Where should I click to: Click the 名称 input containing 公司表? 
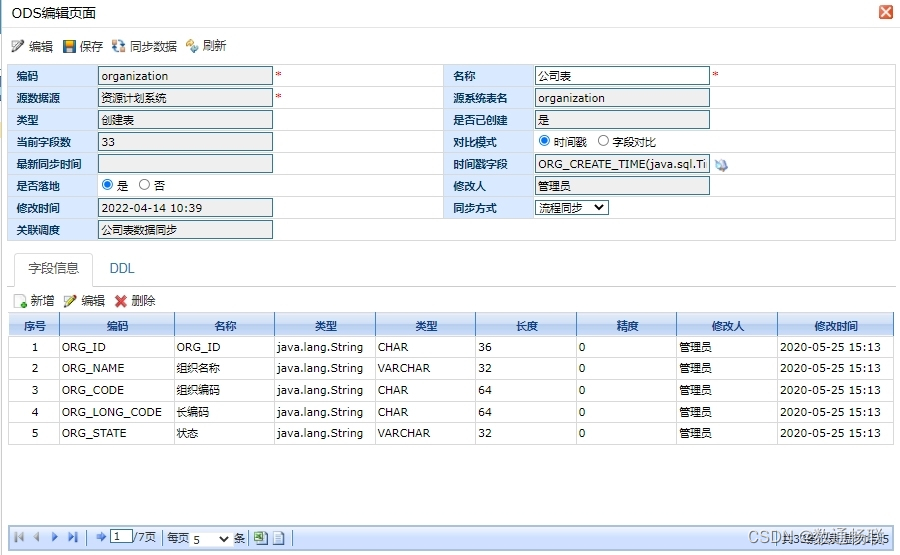[x=622, y=76]
